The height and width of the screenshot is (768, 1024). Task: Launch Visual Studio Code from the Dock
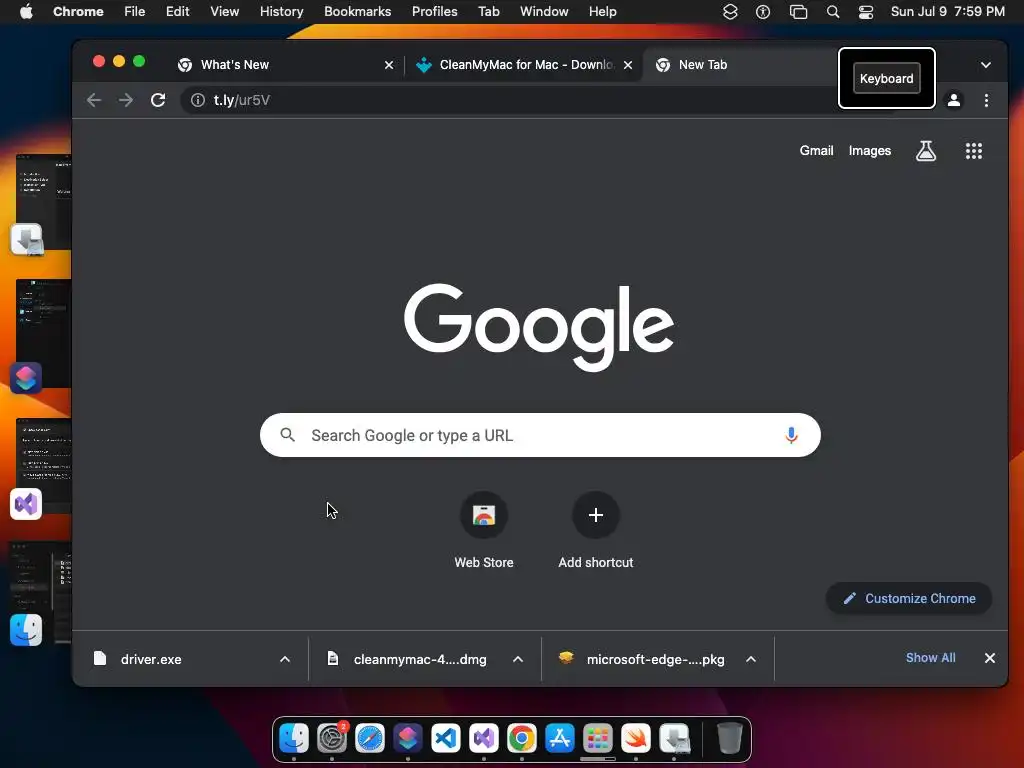tap(445, 738)
